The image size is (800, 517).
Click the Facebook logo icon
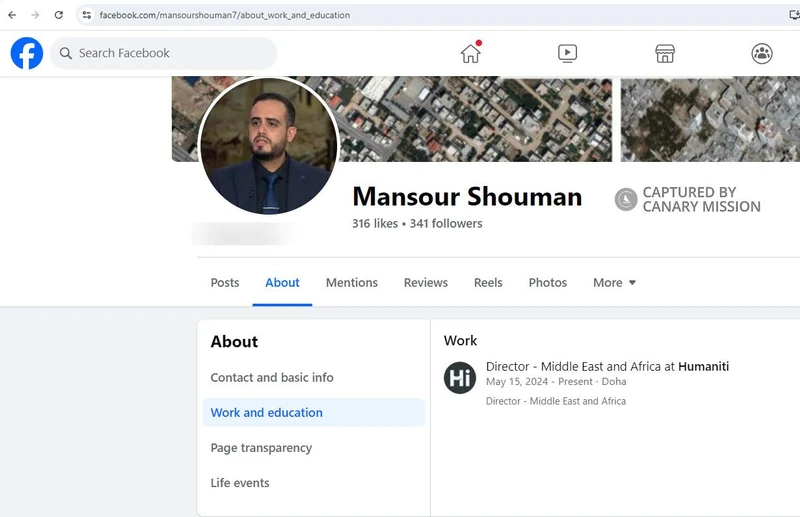[27, 53]
